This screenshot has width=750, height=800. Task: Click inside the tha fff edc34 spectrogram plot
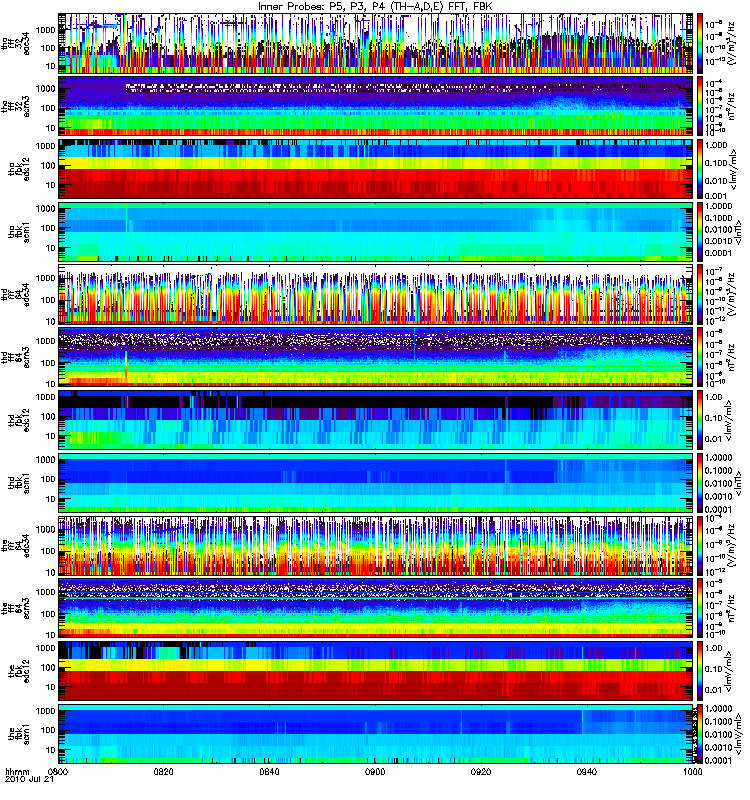(375, 43)
